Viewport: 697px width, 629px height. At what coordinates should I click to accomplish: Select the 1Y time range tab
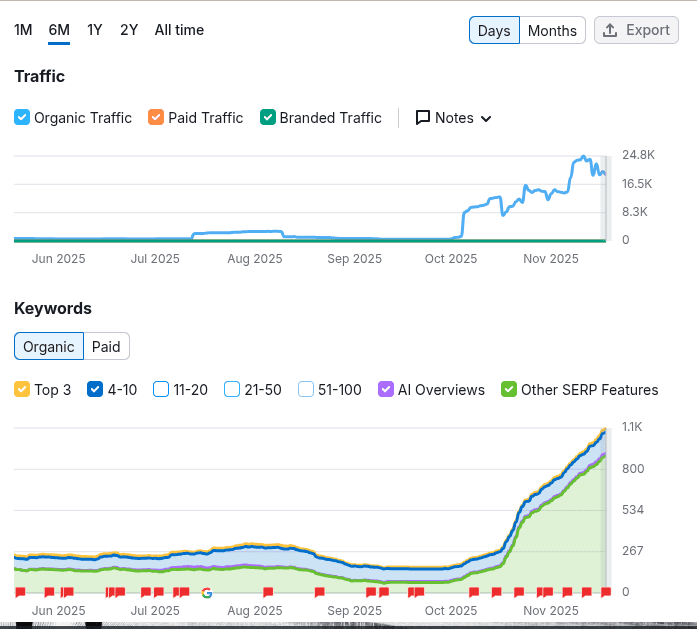click(x=95, y=30)
